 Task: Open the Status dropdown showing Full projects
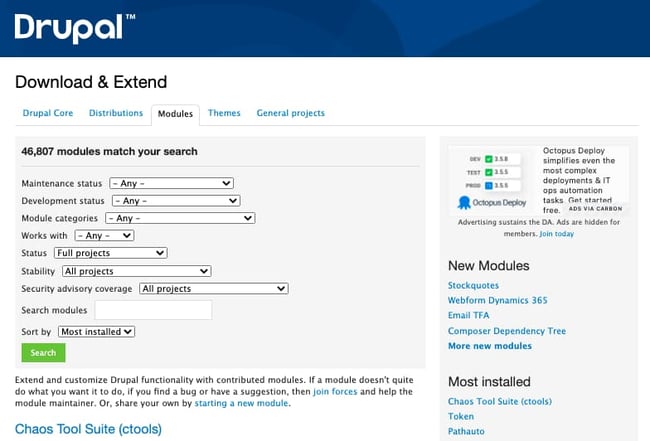(111, 253)
